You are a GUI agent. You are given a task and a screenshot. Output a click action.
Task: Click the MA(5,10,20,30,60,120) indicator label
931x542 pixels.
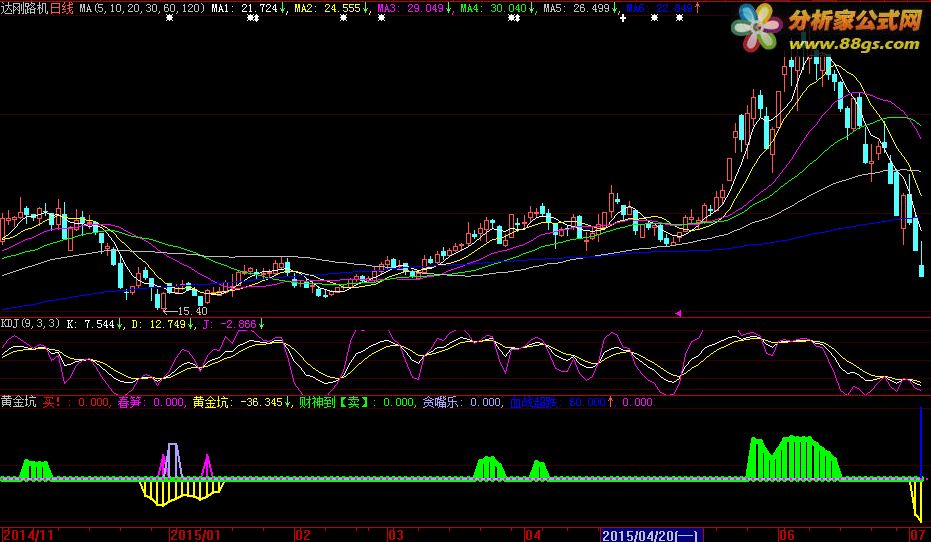(x=142, y=8)
